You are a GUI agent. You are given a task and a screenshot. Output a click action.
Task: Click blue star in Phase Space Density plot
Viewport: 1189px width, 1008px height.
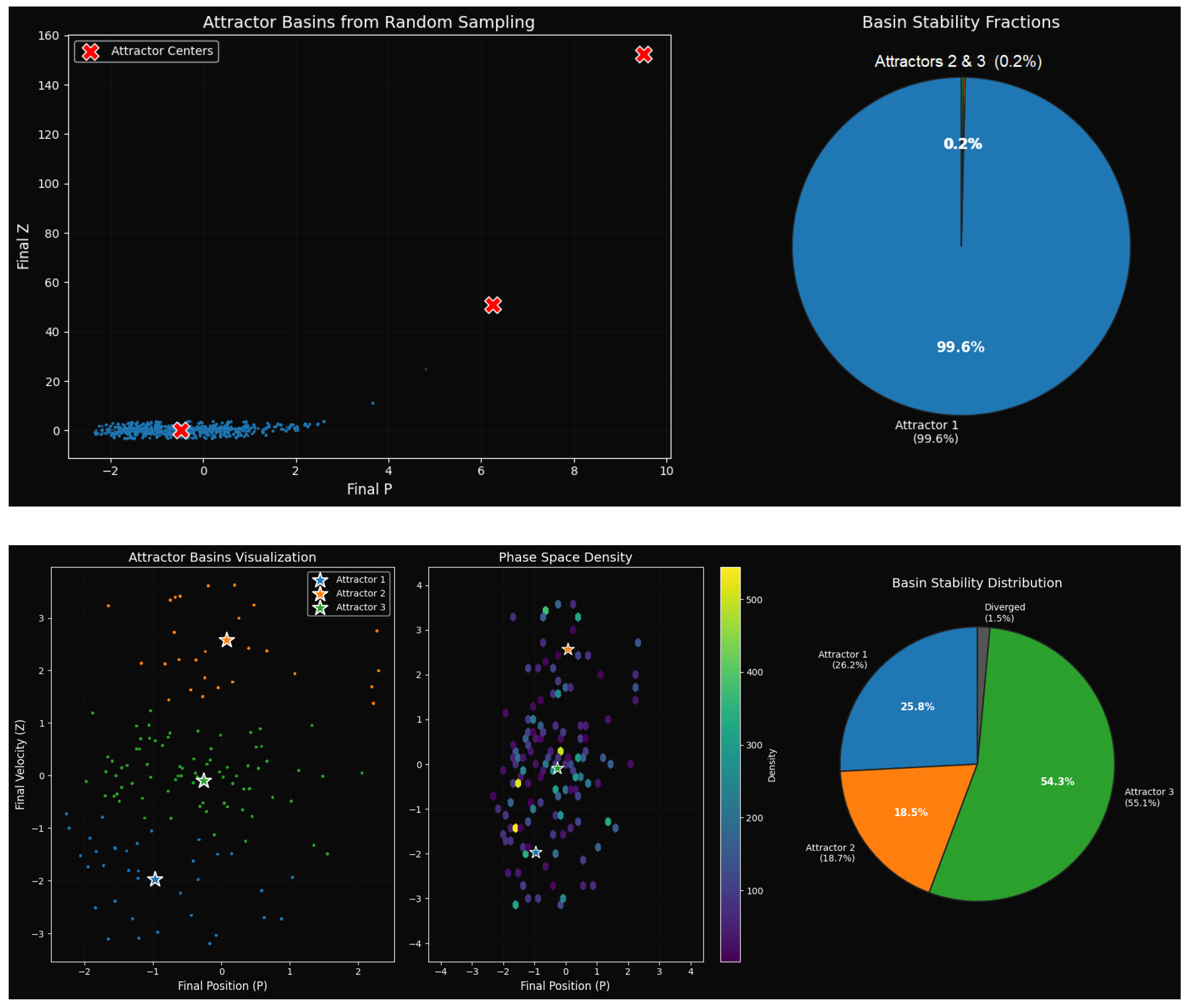536,853
